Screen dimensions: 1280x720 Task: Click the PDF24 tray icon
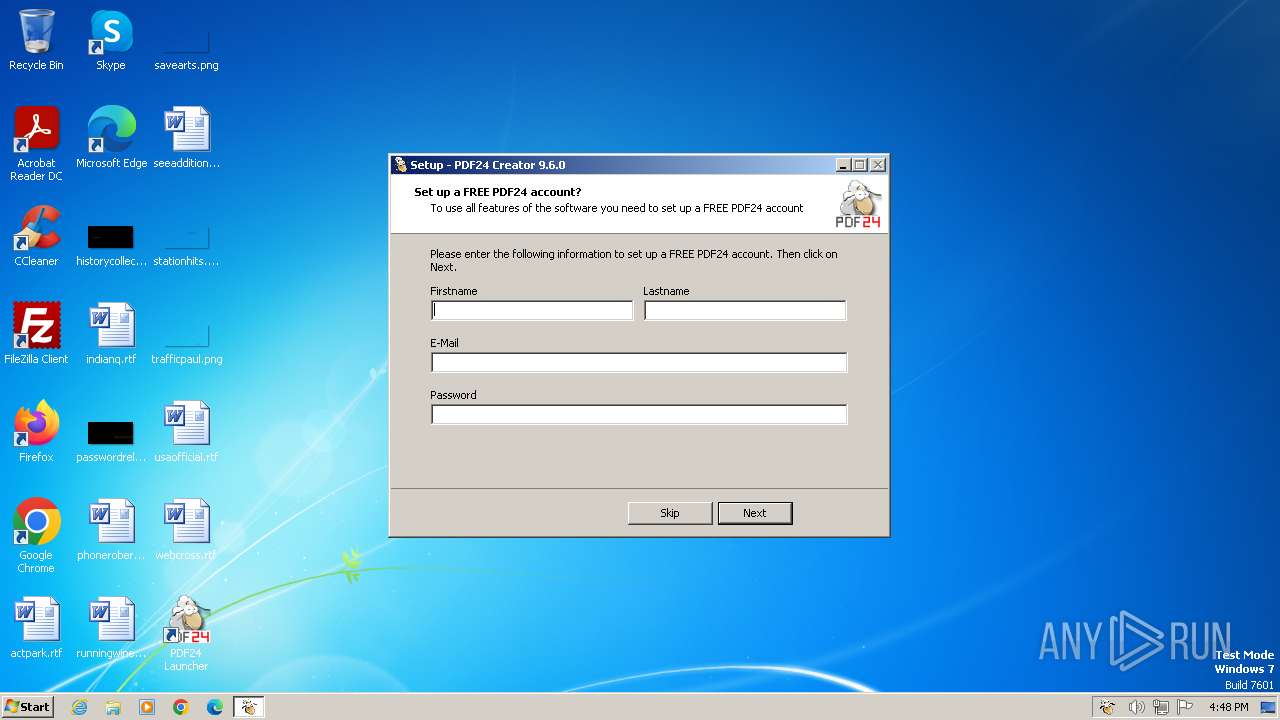(1107, 707)
